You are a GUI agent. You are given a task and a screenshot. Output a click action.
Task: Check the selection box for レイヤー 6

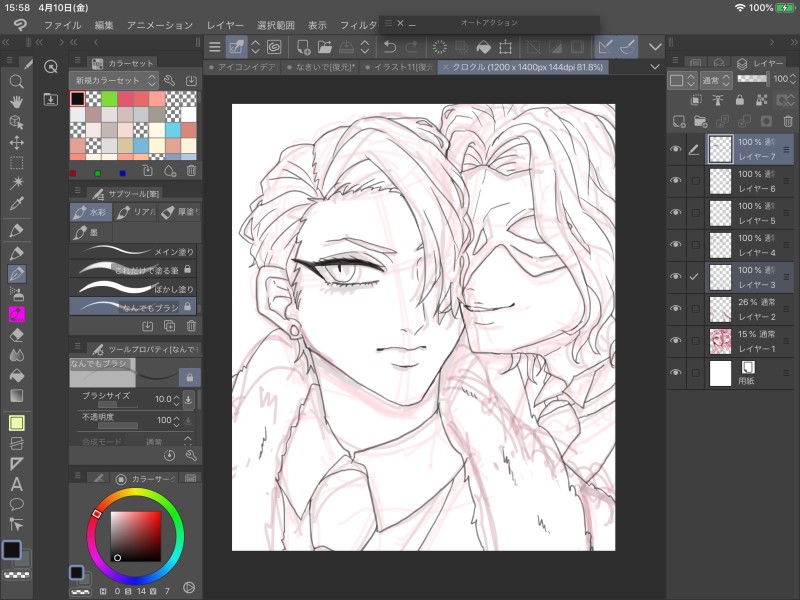coord(695,181)
